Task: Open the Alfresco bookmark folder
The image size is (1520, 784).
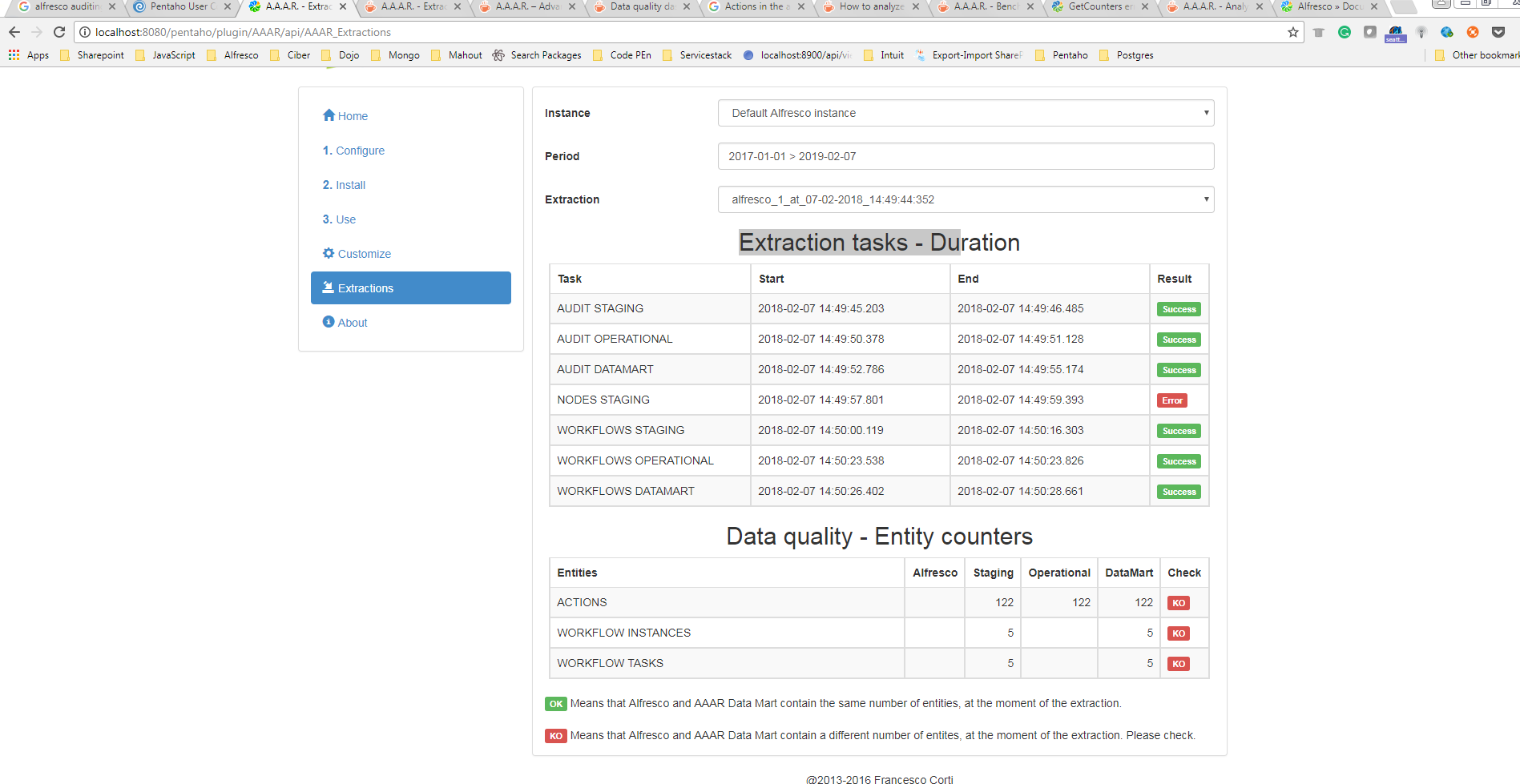Action: tap(232, 55)
